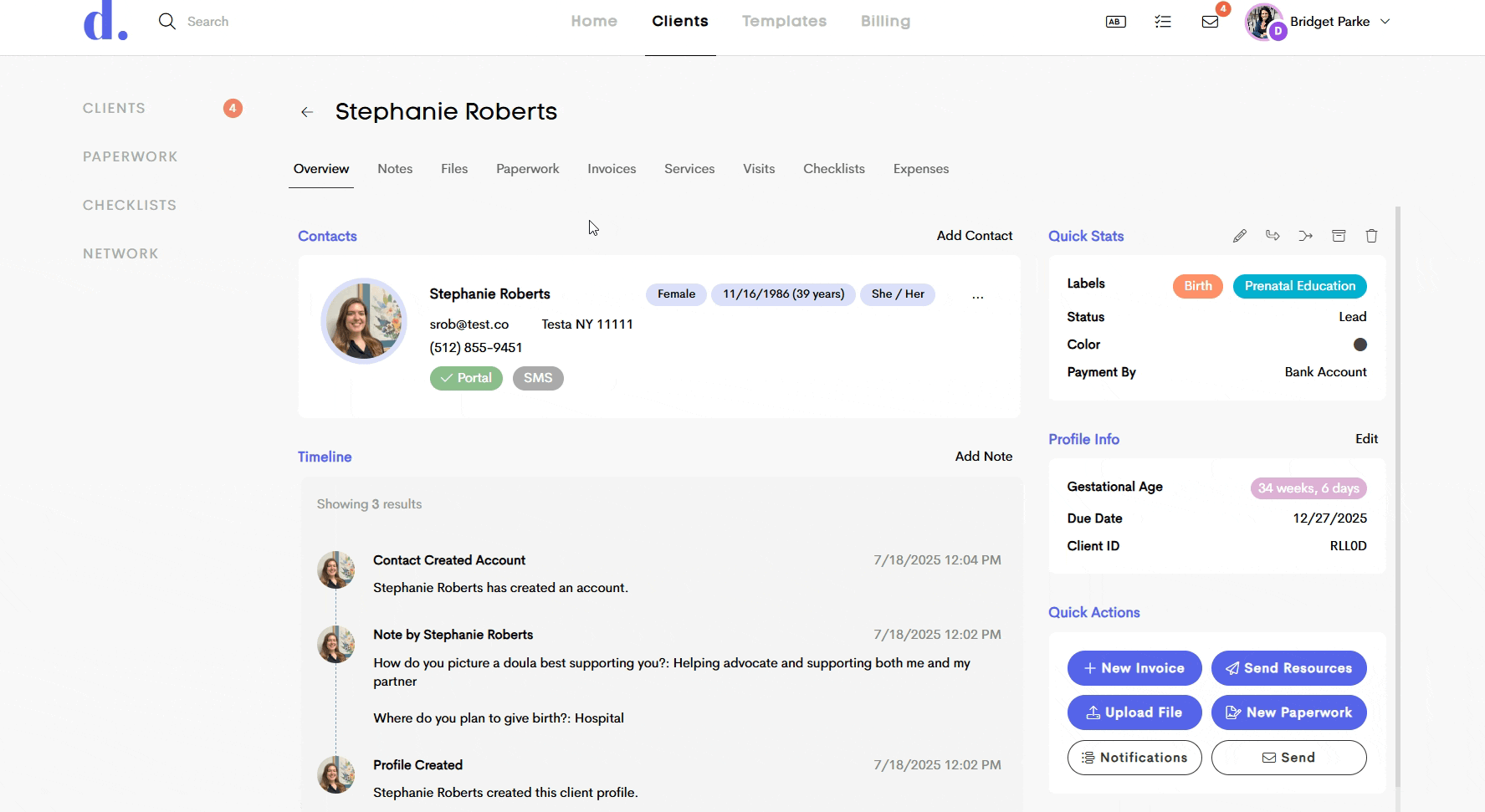Click the merge icon in Quick Stats
Viewport: 1485px width, 812px height.
(x=1305, y=236)
